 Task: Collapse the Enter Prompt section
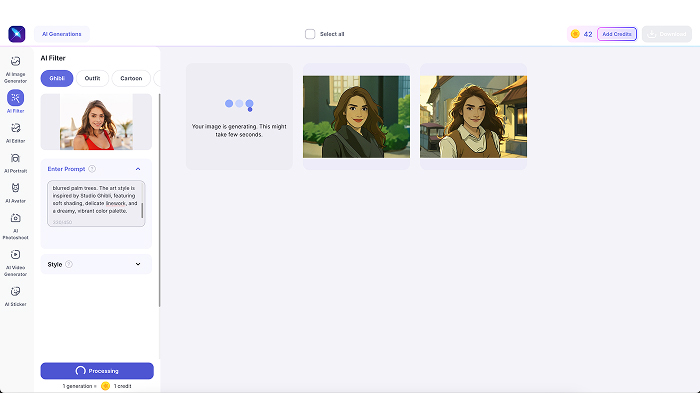pyautogui.click(x=138, y=169)
